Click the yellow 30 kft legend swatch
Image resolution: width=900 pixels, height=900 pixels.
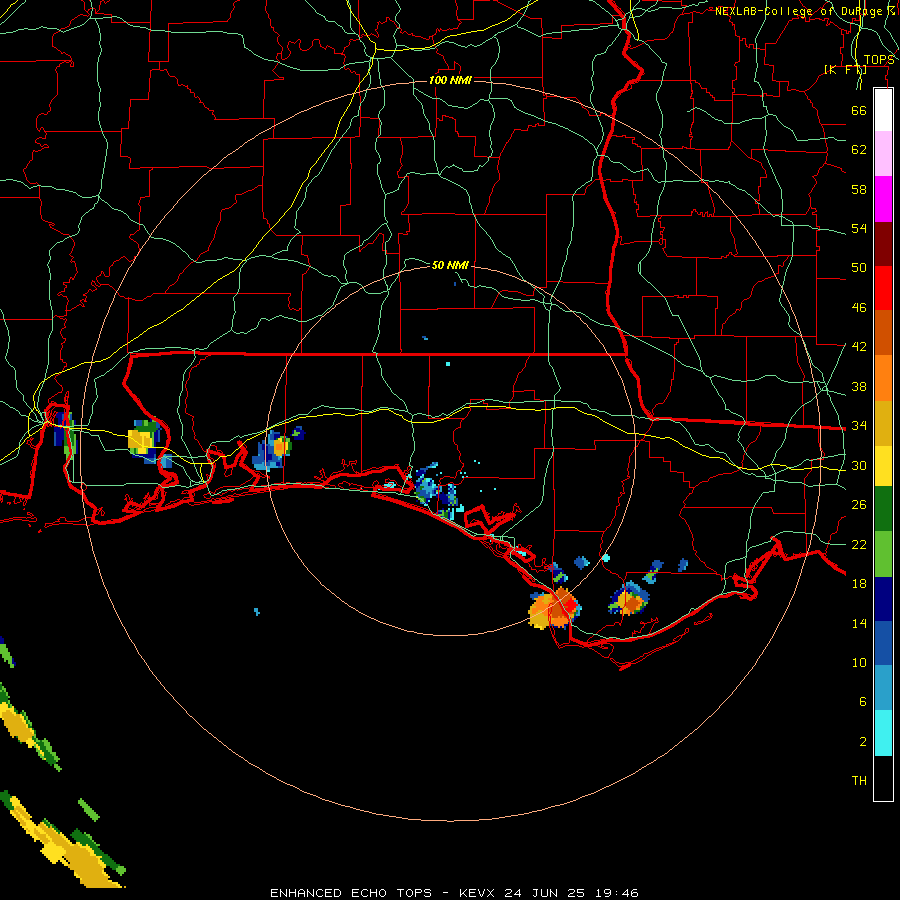(883, 466)
